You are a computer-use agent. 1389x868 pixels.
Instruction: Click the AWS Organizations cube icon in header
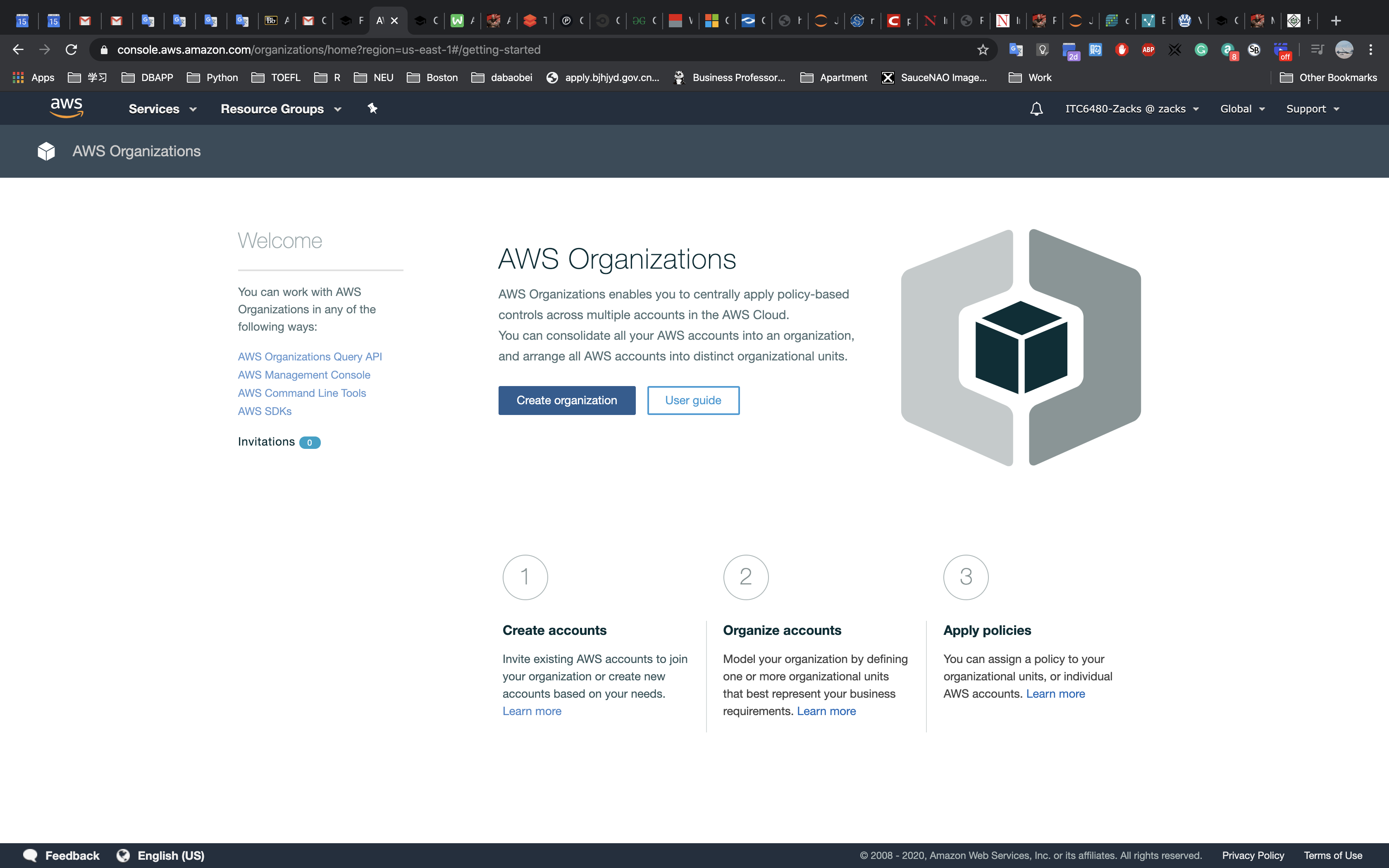point(46,152)
